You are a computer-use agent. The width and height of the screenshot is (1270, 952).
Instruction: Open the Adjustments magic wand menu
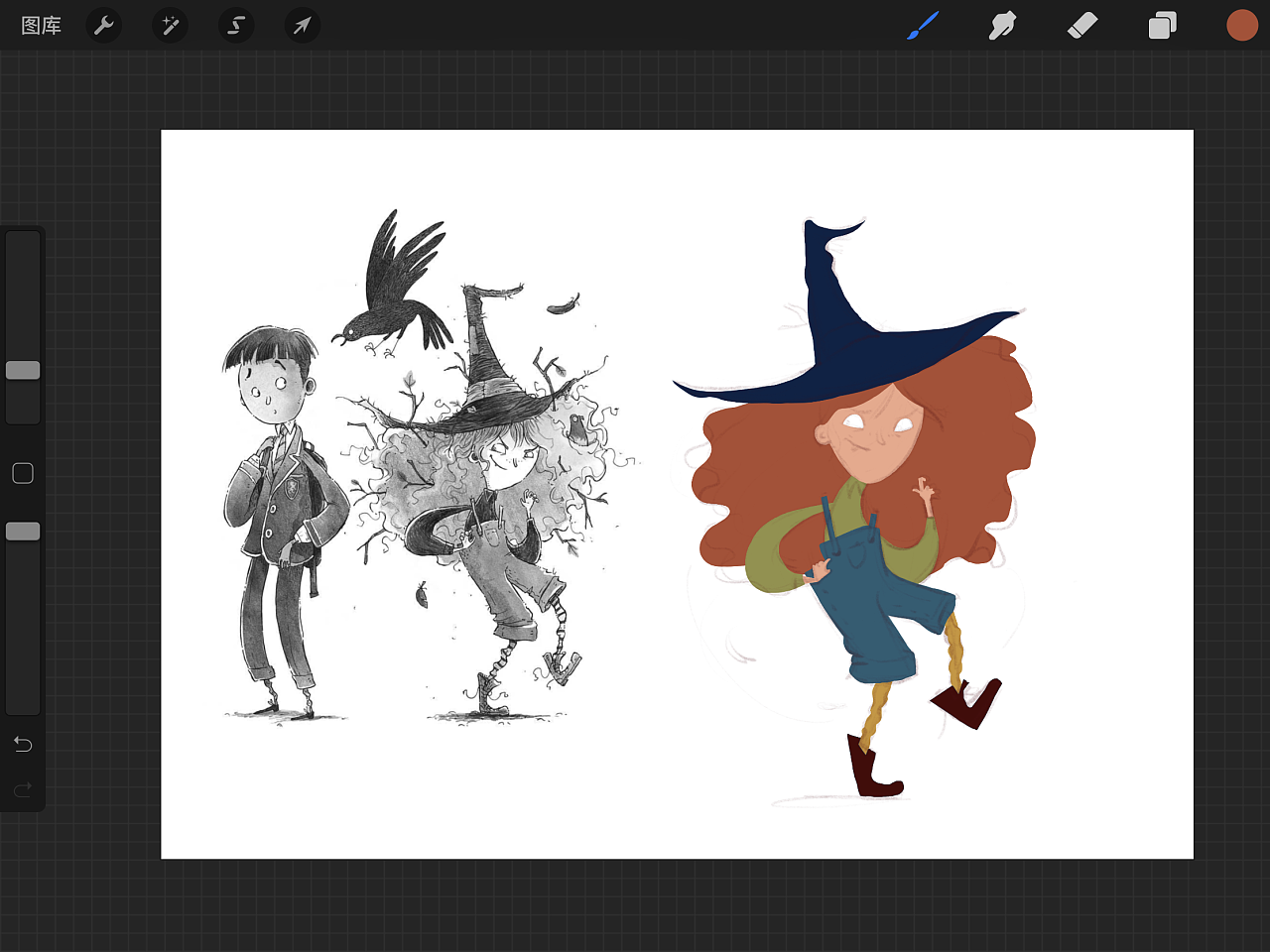[x=171, y=26]
